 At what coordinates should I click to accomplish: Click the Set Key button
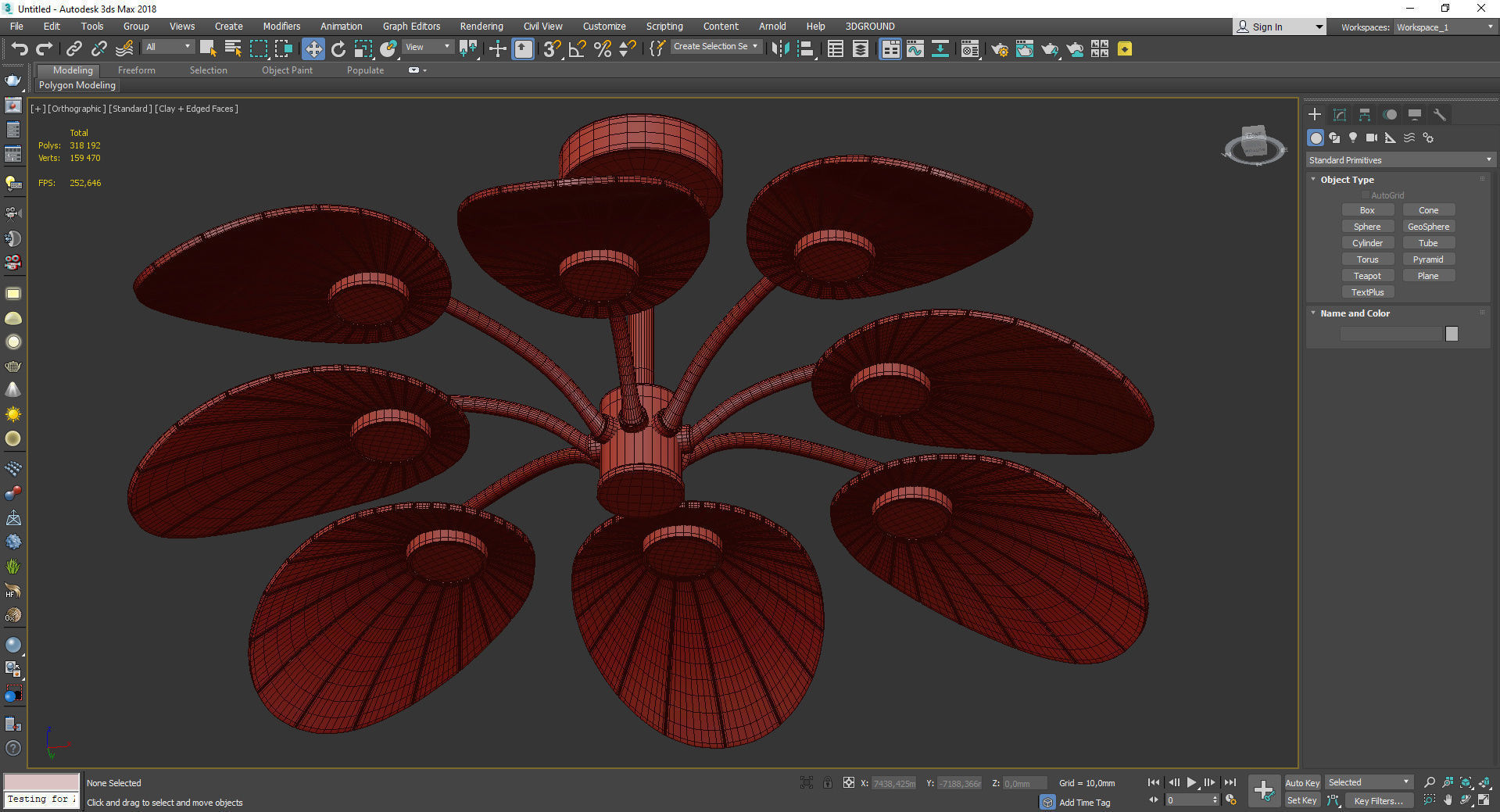pos(1302,800)
